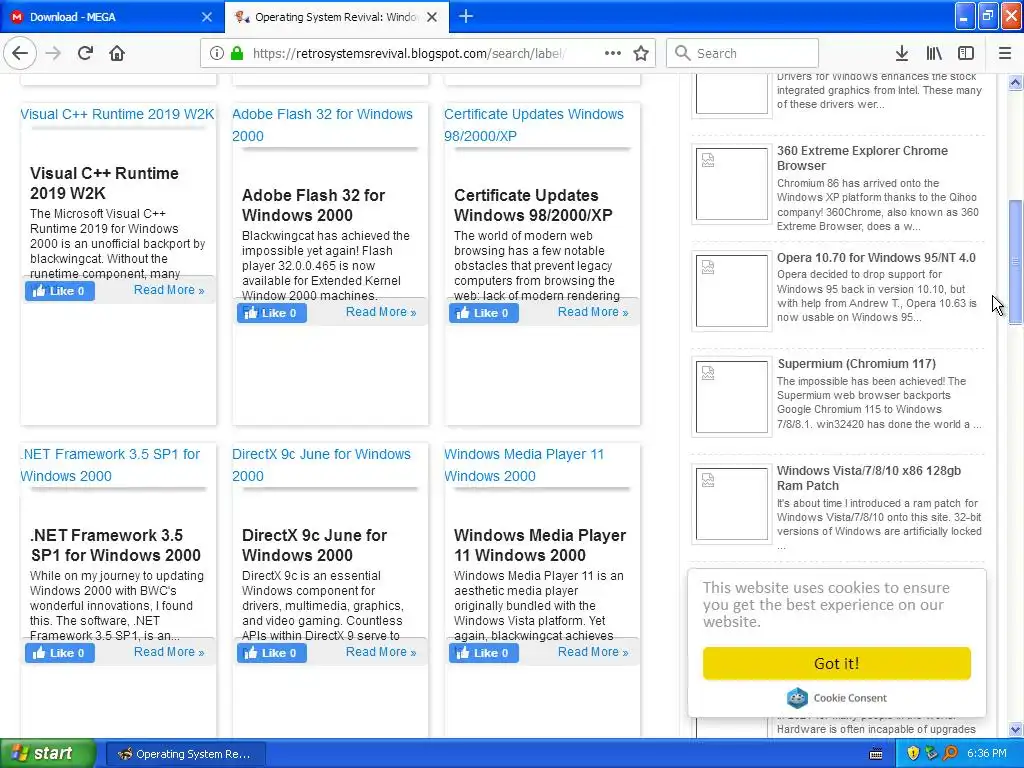This screenshot has width=1024, height=768.
Task: Read More on Adobe Flash 32 post
Action: coord(381,312)
